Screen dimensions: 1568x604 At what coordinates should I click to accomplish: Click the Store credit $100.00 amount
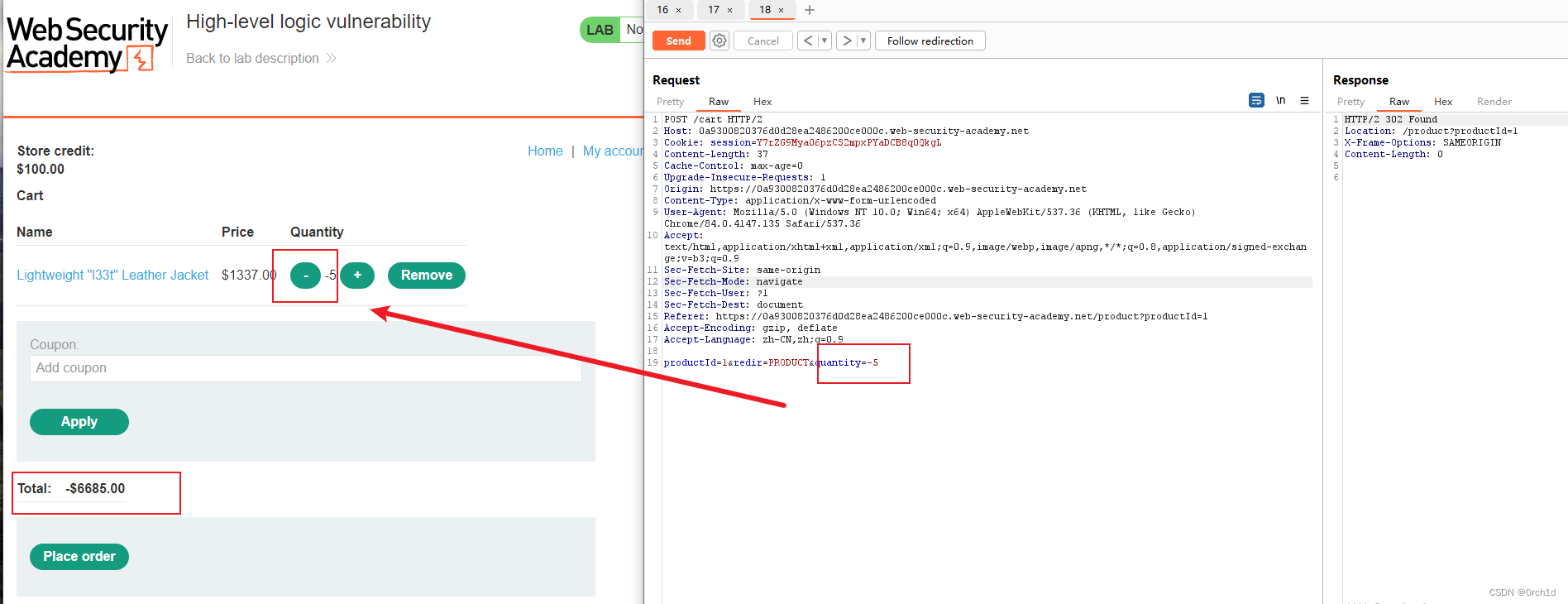[41, 169]
